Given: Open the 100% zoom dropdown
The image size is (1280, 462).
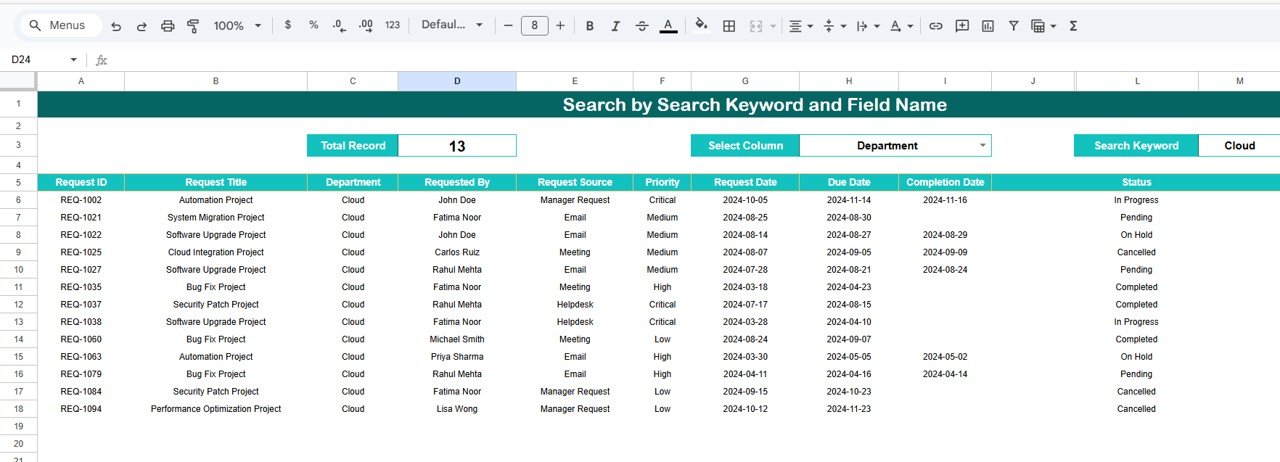Looking at the screenshot, I should pyautogui.click(x=237, y=26).
